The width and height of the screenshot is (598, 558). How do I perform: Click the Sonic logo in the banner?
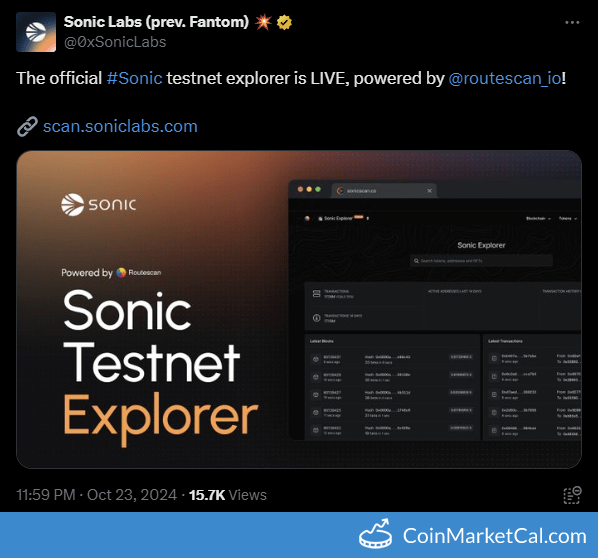98,205
